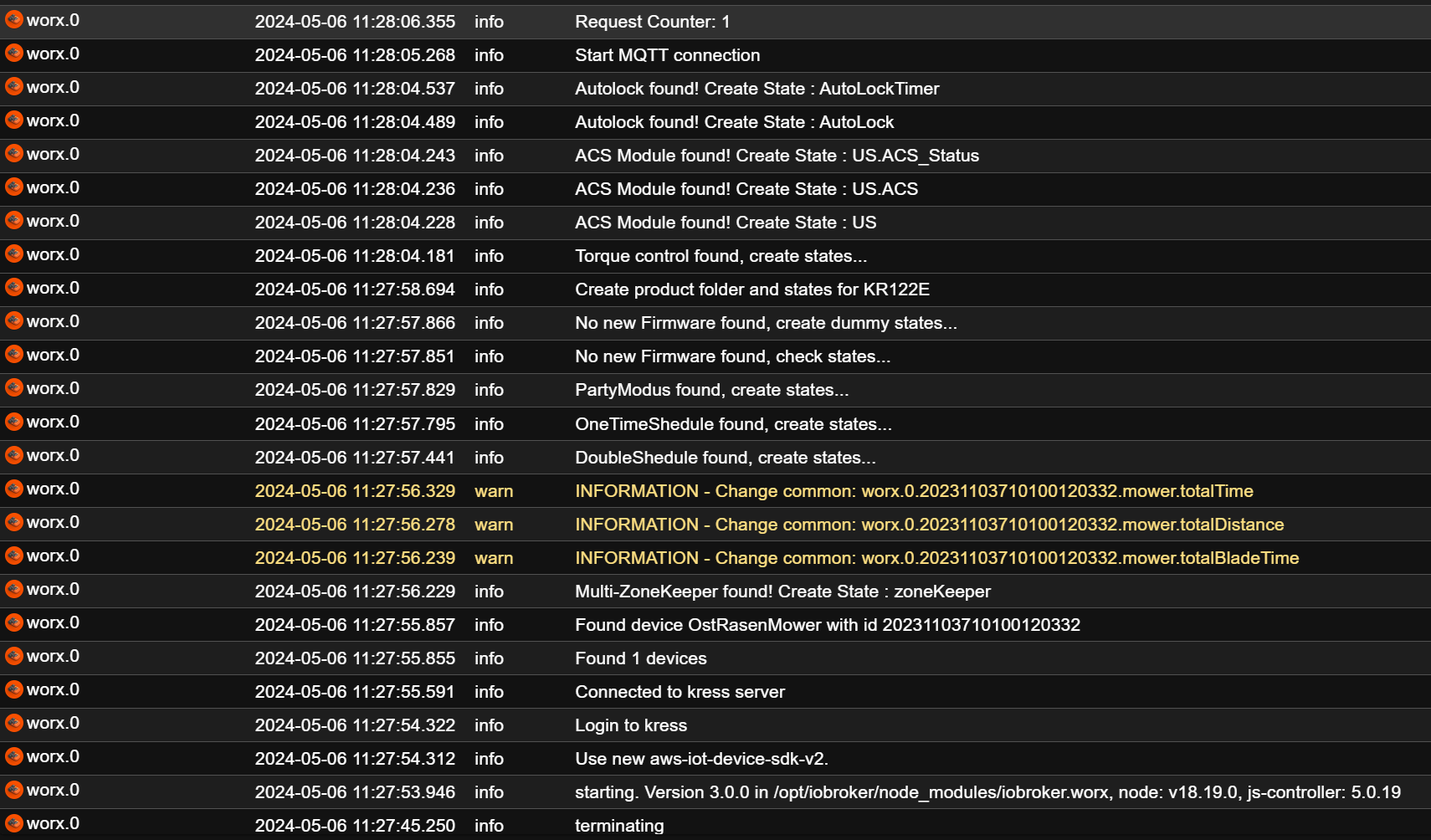Click the worx icon in the zoneKeeper row

coord(14,589)
